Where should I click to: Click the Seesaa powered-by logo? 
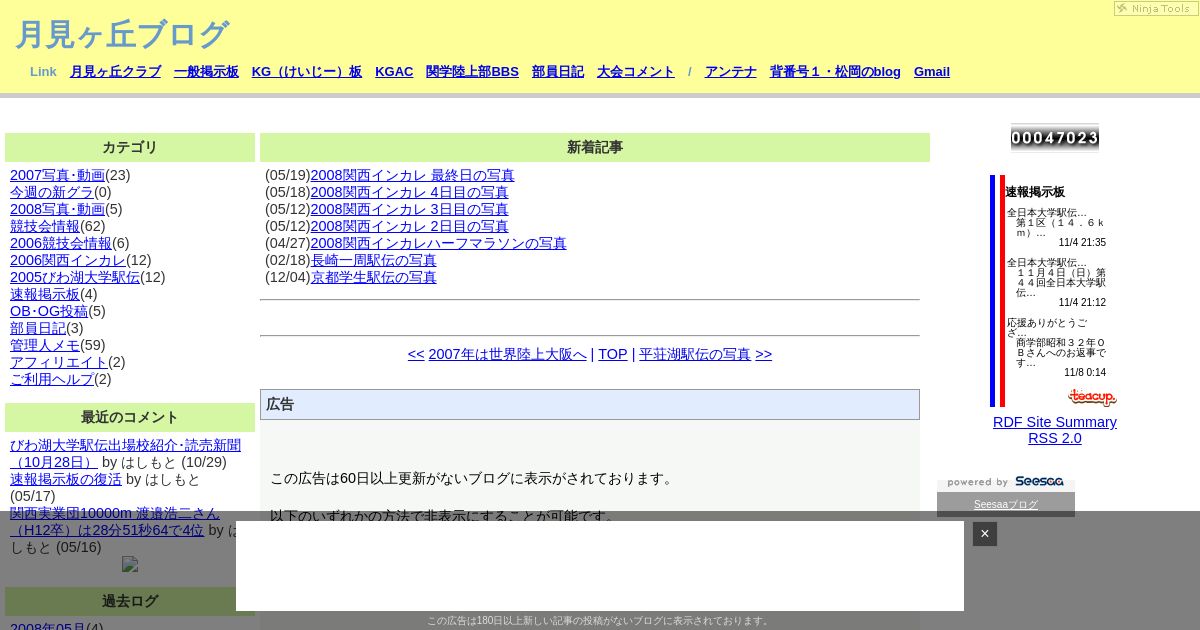click(1006, 482)
